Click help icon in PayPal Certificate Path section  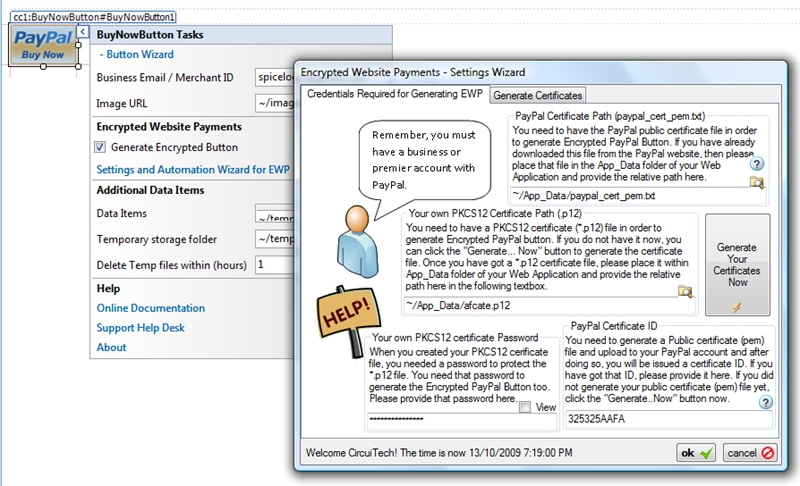pos(757,164)
